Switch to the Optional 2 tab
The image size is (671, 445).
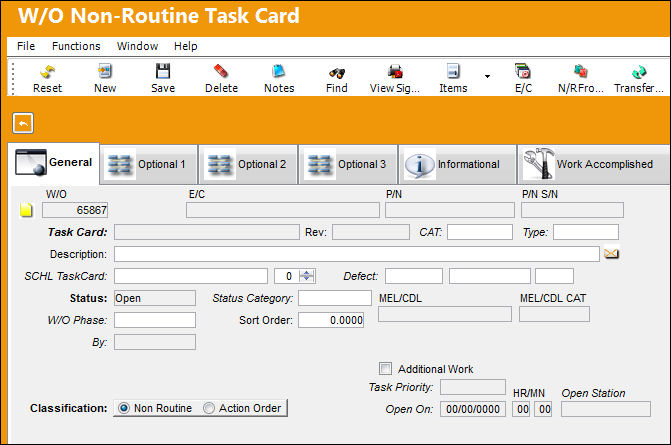pyautogui.click(x=248, y=165)
